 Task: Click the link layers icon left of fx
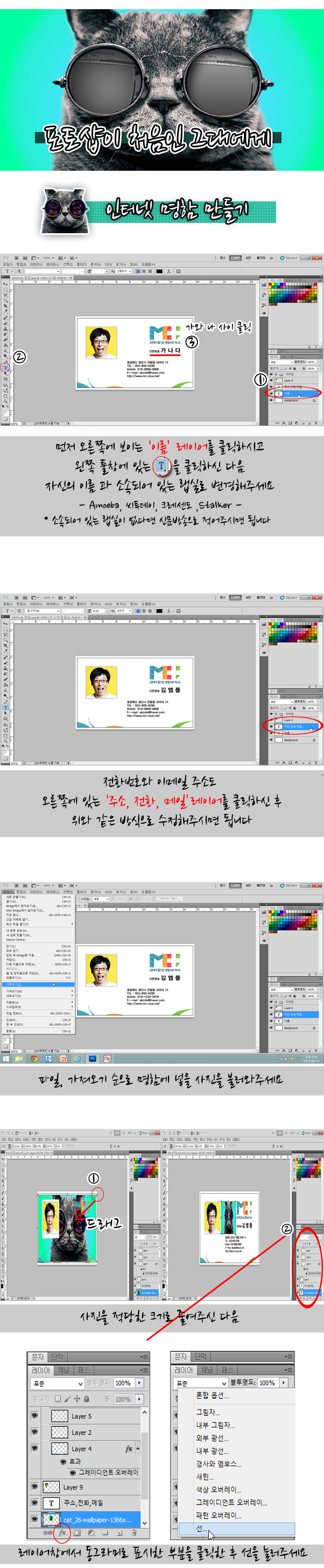[x=47, y=1532]
